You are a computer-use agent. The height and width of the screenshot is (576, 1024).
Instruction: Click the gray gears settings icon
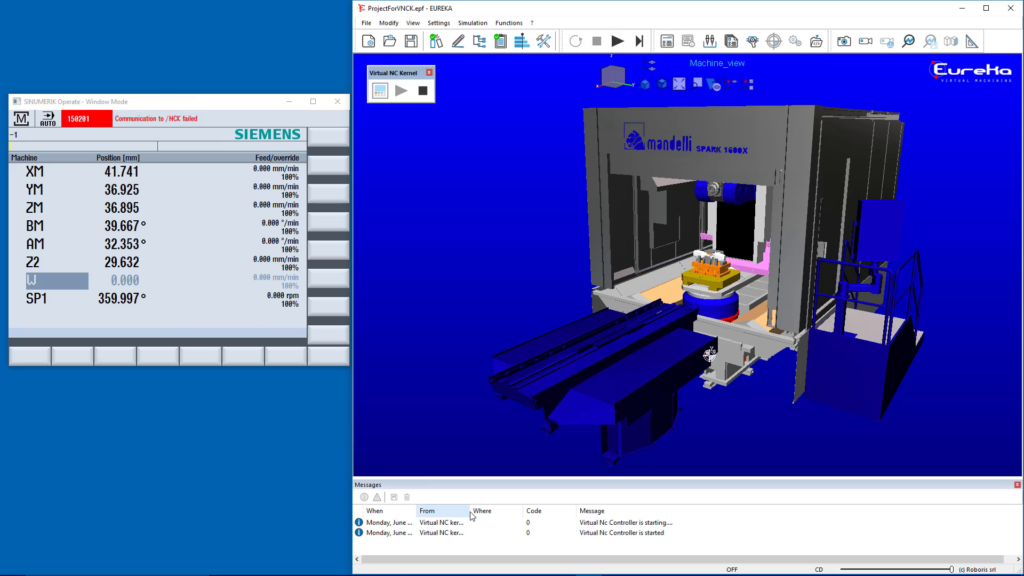click(x=795, y=41)
